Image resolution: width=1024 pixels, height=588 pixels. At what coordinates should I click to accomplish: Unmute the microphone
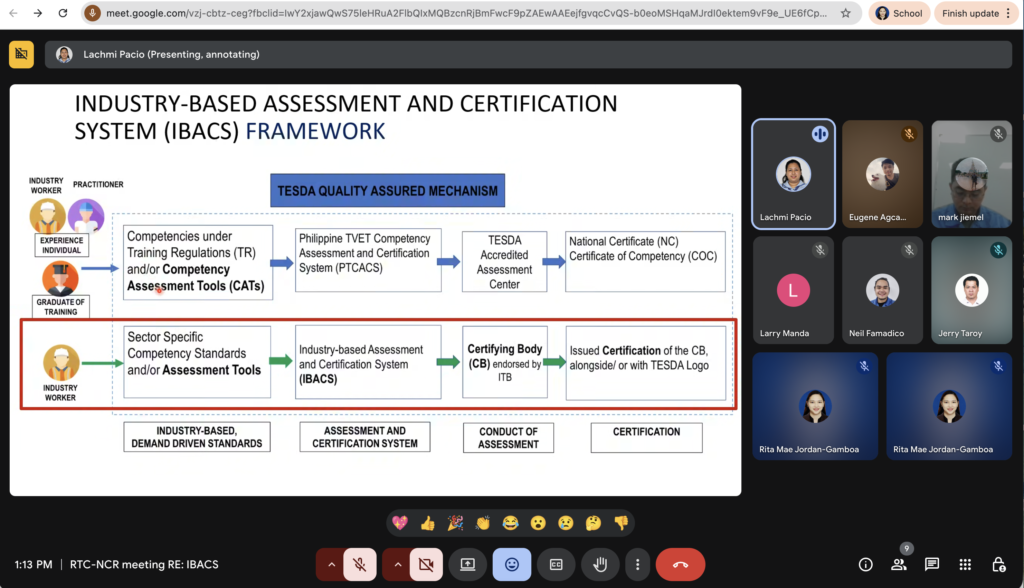pyautogui.click(x=360, y=564)
